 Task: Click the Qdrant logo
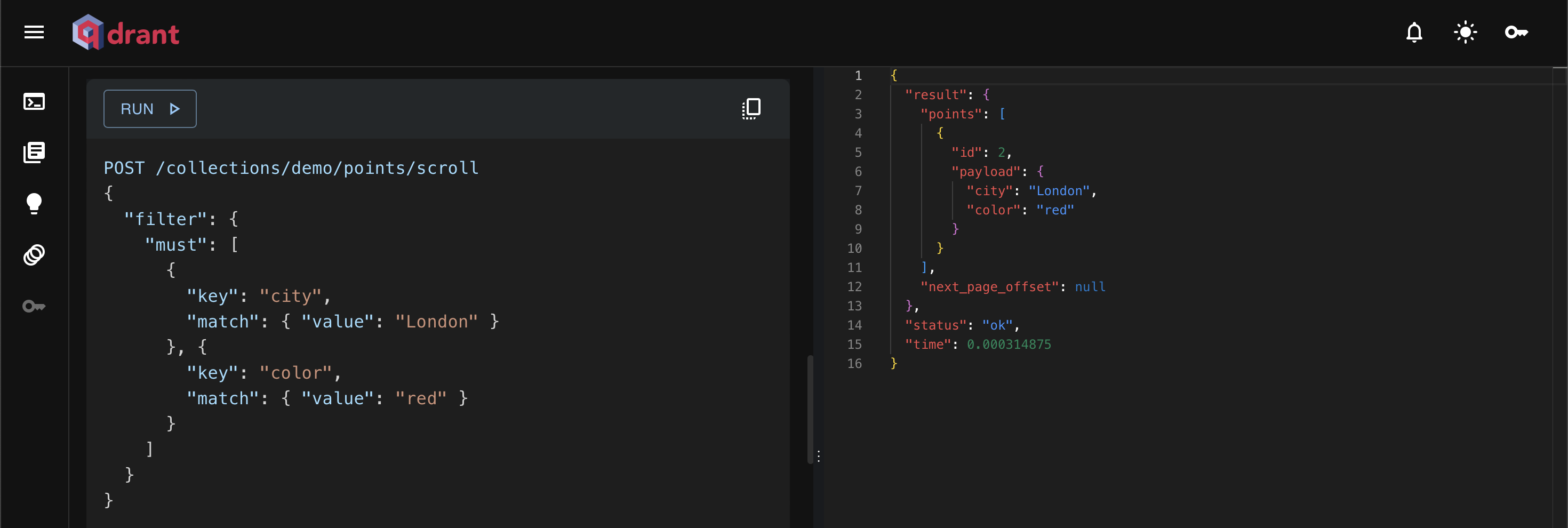coord(125,33)
